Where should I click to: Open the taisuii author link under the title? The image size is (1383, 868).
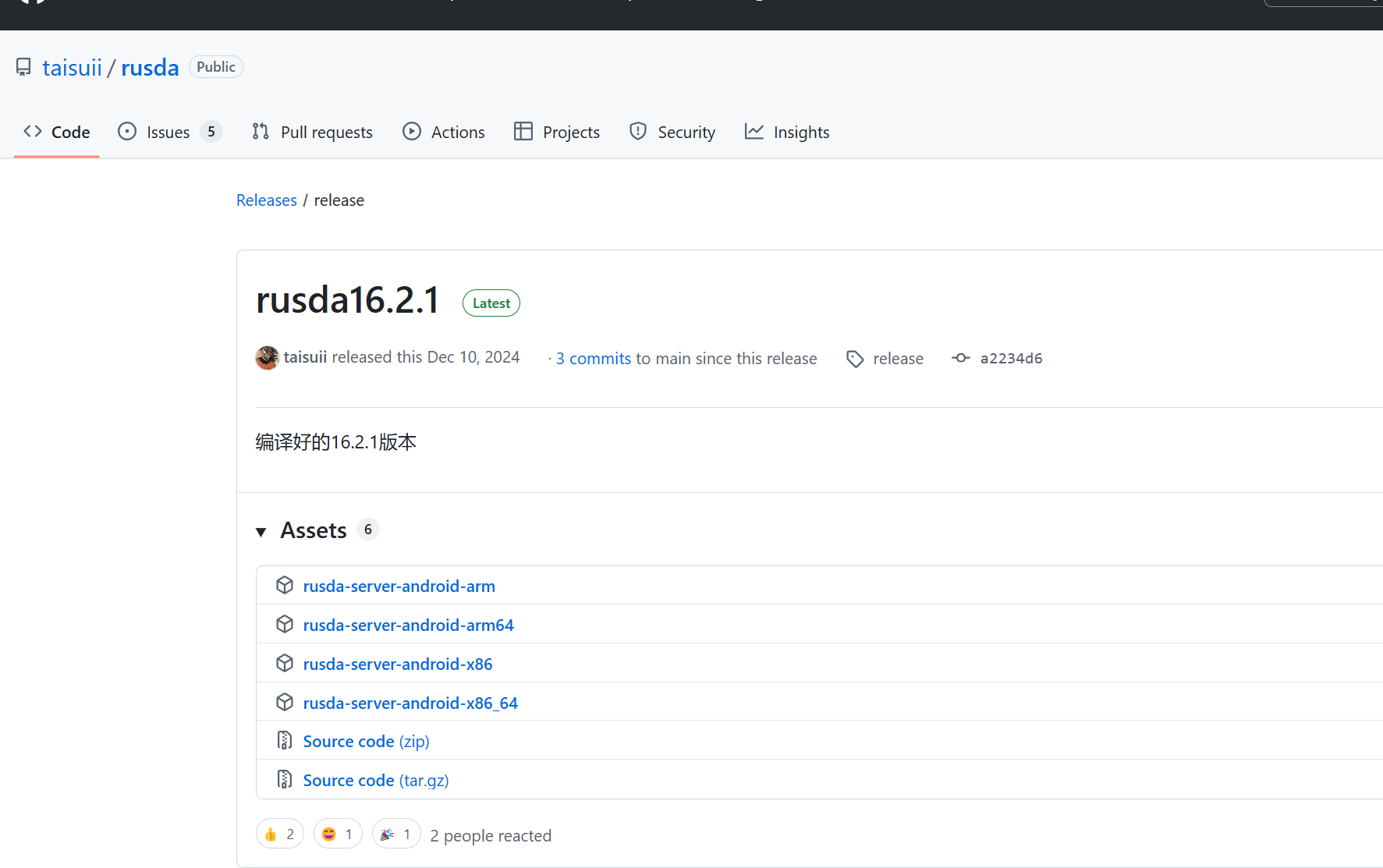(305, 357)
